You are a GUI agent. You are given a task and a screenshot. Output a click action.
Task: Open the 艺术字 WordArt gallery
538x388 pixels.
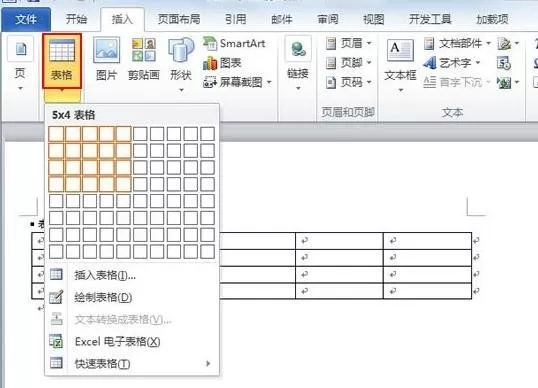(x=452, y=63)
